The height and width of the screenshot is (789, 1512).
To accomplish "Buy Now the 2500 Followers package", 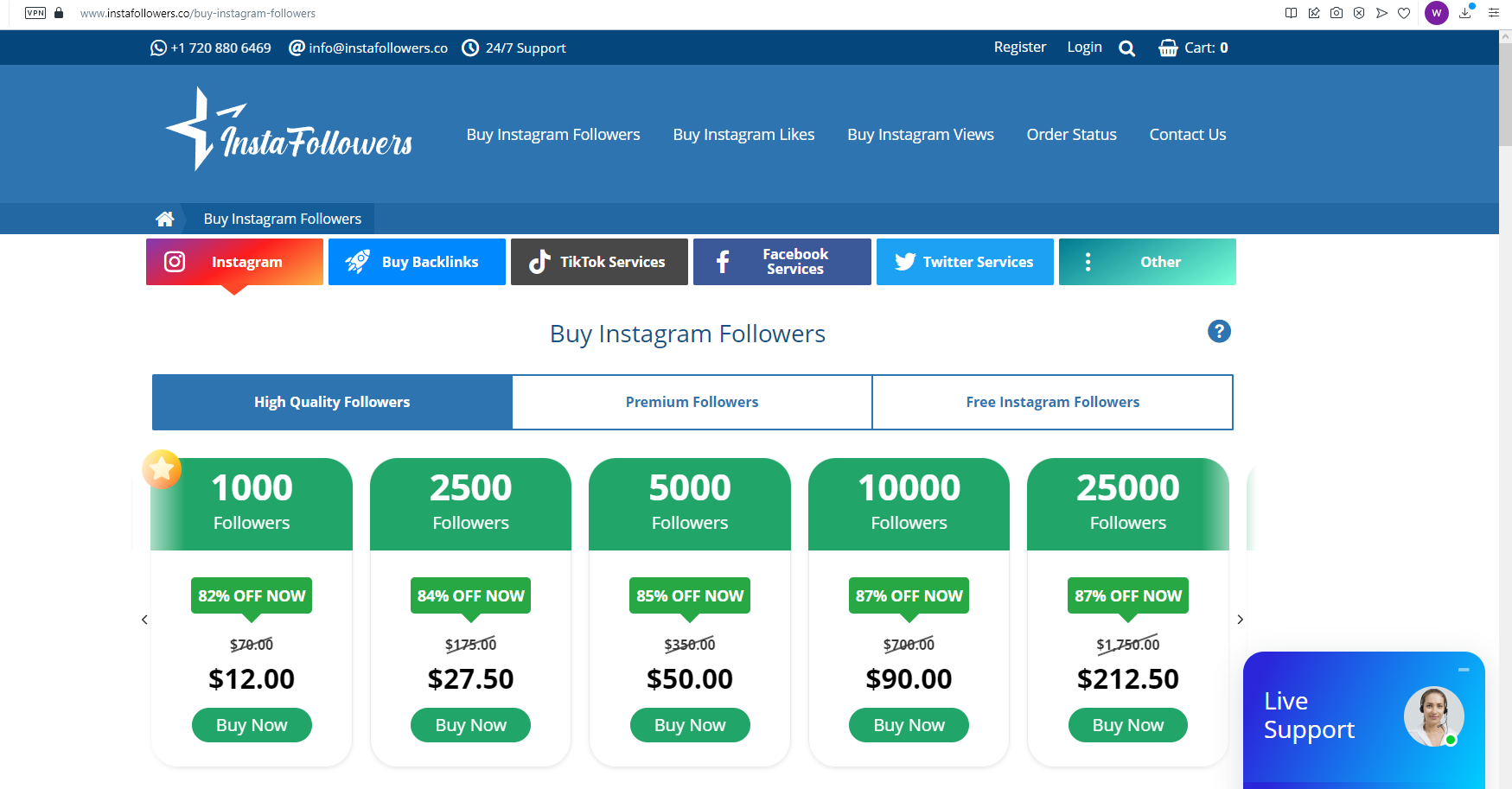I will point(470,725).
